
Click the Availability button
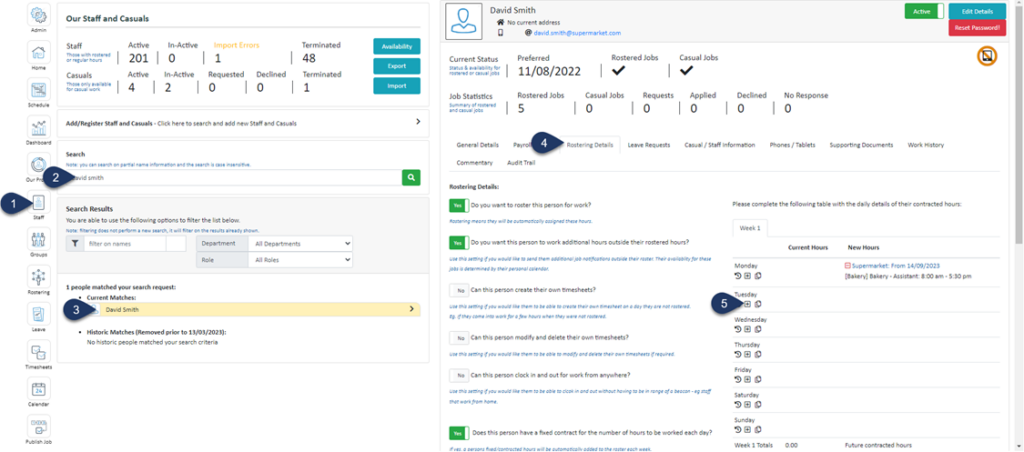pyautogui.click(x=396, y=46)
